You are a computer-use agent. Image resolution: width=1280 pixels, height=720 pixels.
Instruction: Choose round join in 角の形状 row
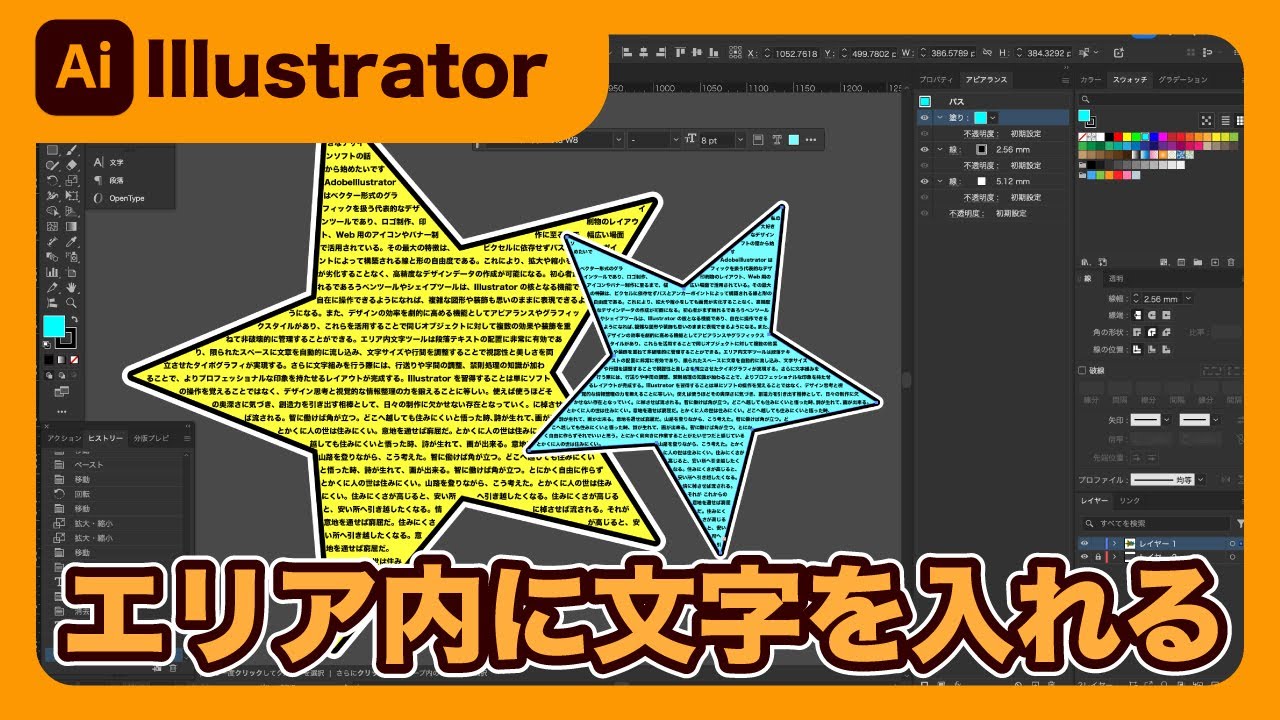tap(1152, 332)
